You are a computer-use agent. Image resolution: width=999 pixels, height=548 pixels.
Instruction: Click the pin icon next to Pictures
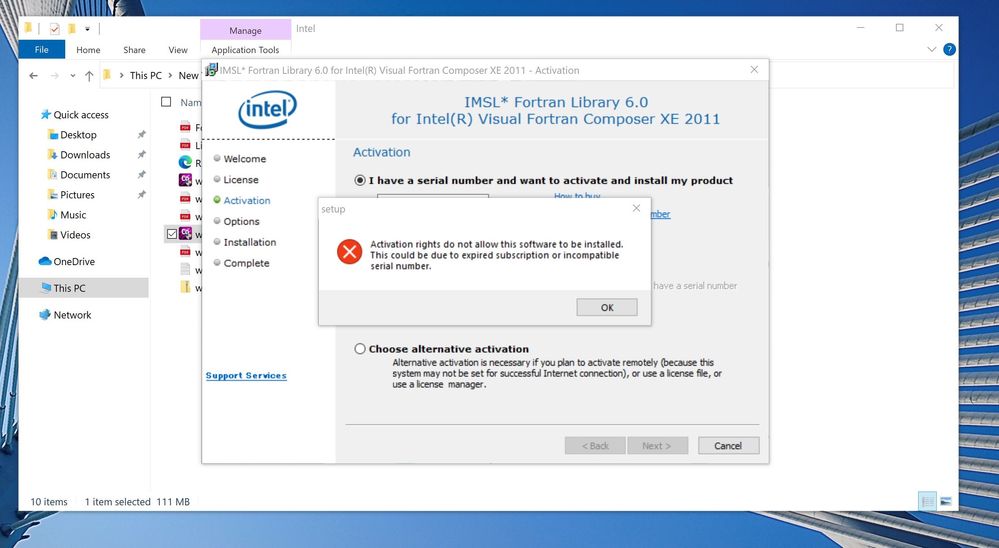coord(141,194)
